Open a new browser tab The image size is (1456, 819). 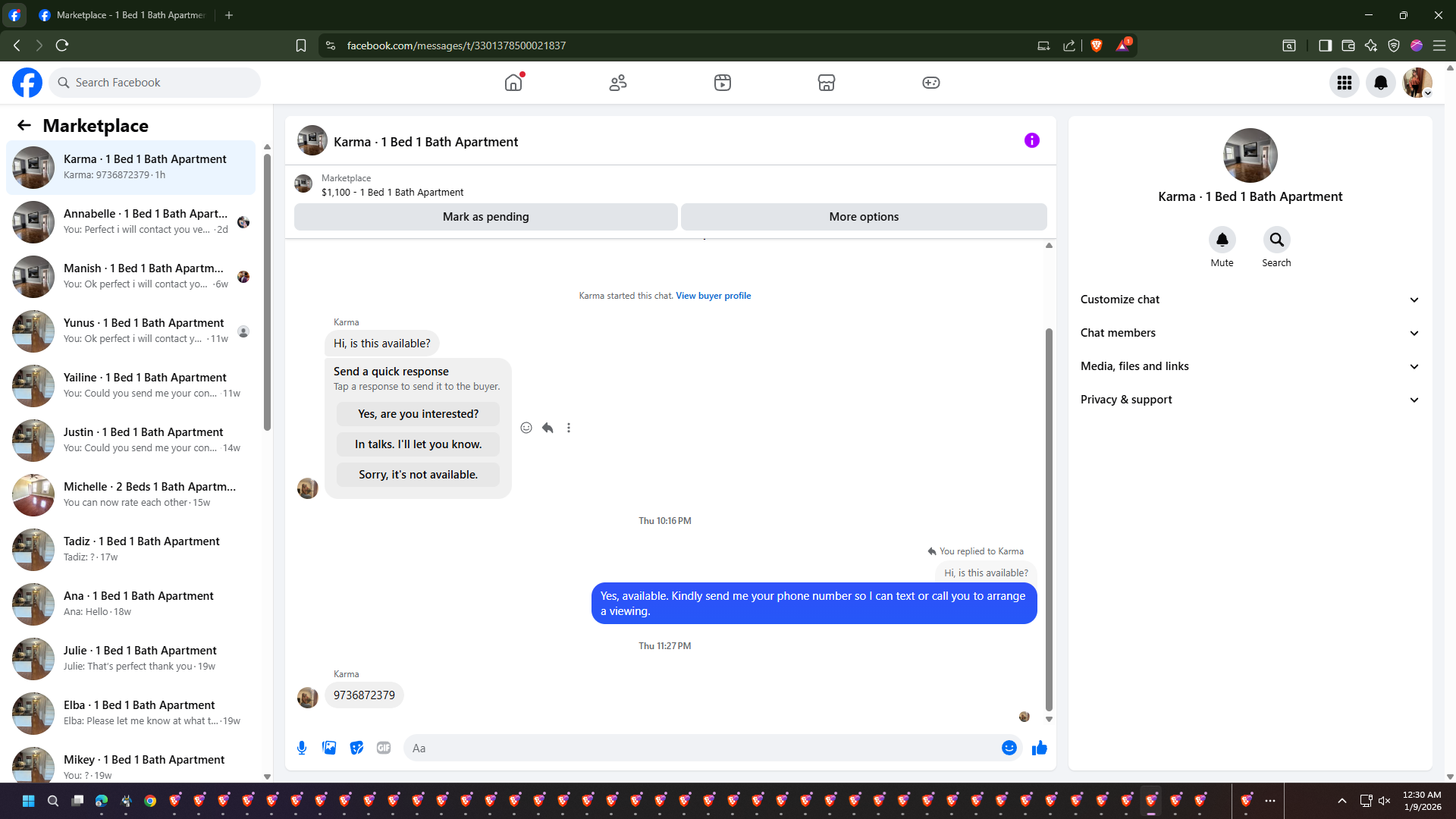229,15
